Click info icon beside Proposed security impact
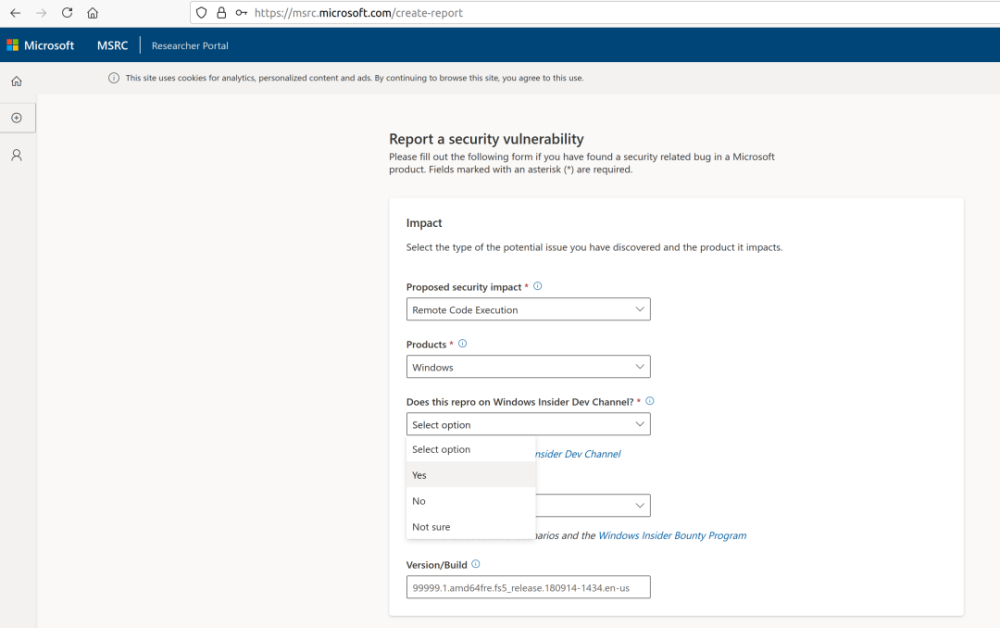Viewport: 1000px width, 628px height. point(537,286)
